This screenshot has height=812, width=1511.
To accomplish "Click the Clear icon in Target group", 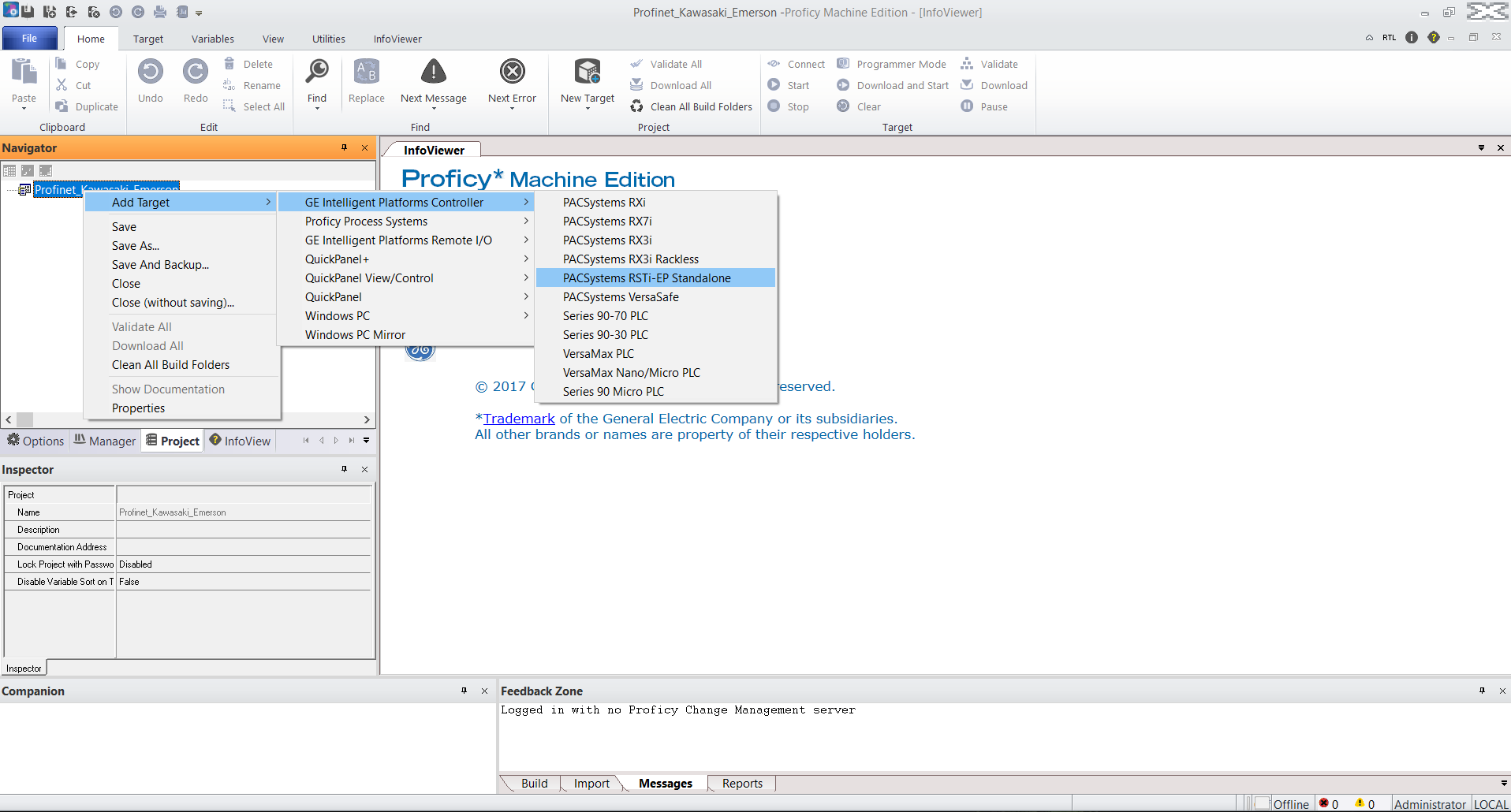I will click(843, 106).
